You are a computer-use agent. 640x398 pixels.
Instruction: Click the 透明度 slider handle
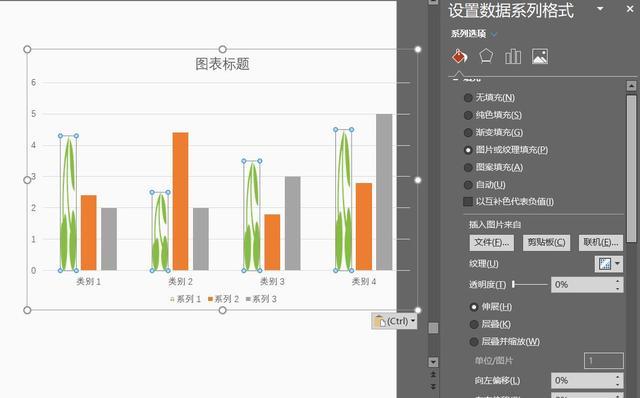(513, 285)
